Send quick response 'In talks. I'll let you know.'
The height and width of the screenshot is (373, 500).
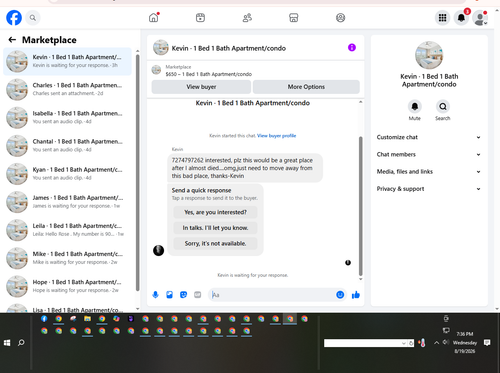point(215,228)
